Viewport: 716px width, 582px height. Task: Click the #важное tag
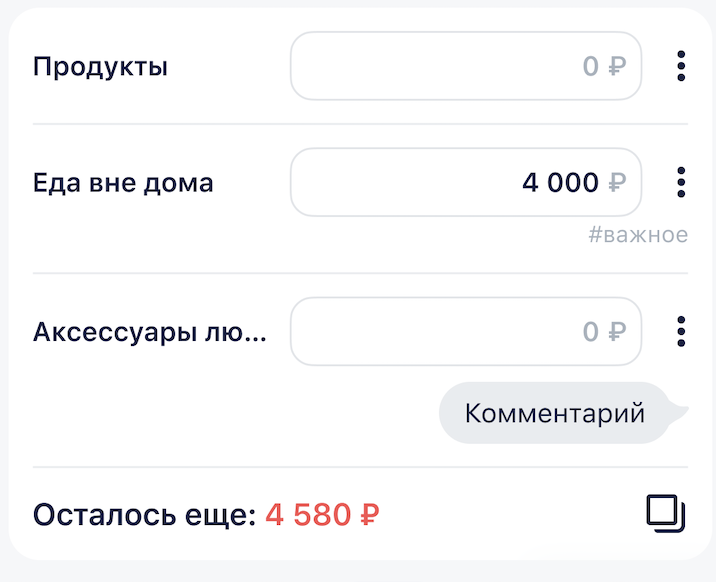pos(637,235)
